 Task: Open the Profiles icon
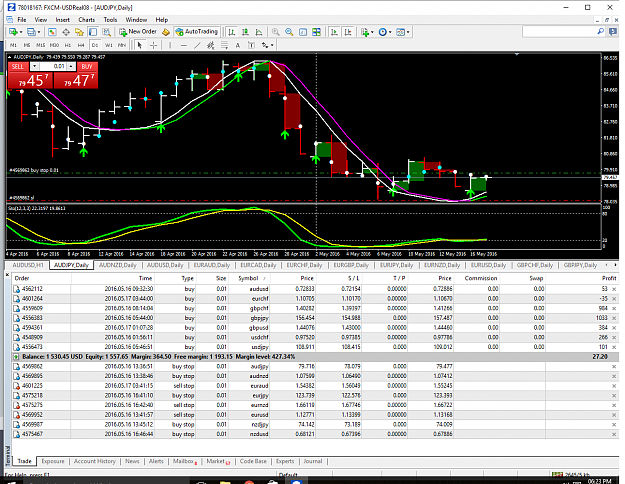point(31,32)
